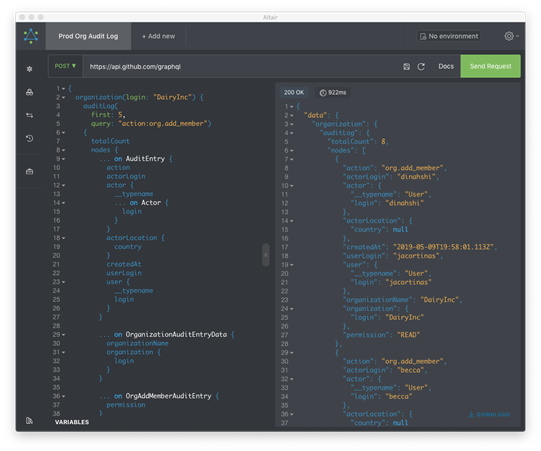The height and width of the screenshot is (451, 541).
Task: Click the GraphQL URL input field
Action: [242, 66]
